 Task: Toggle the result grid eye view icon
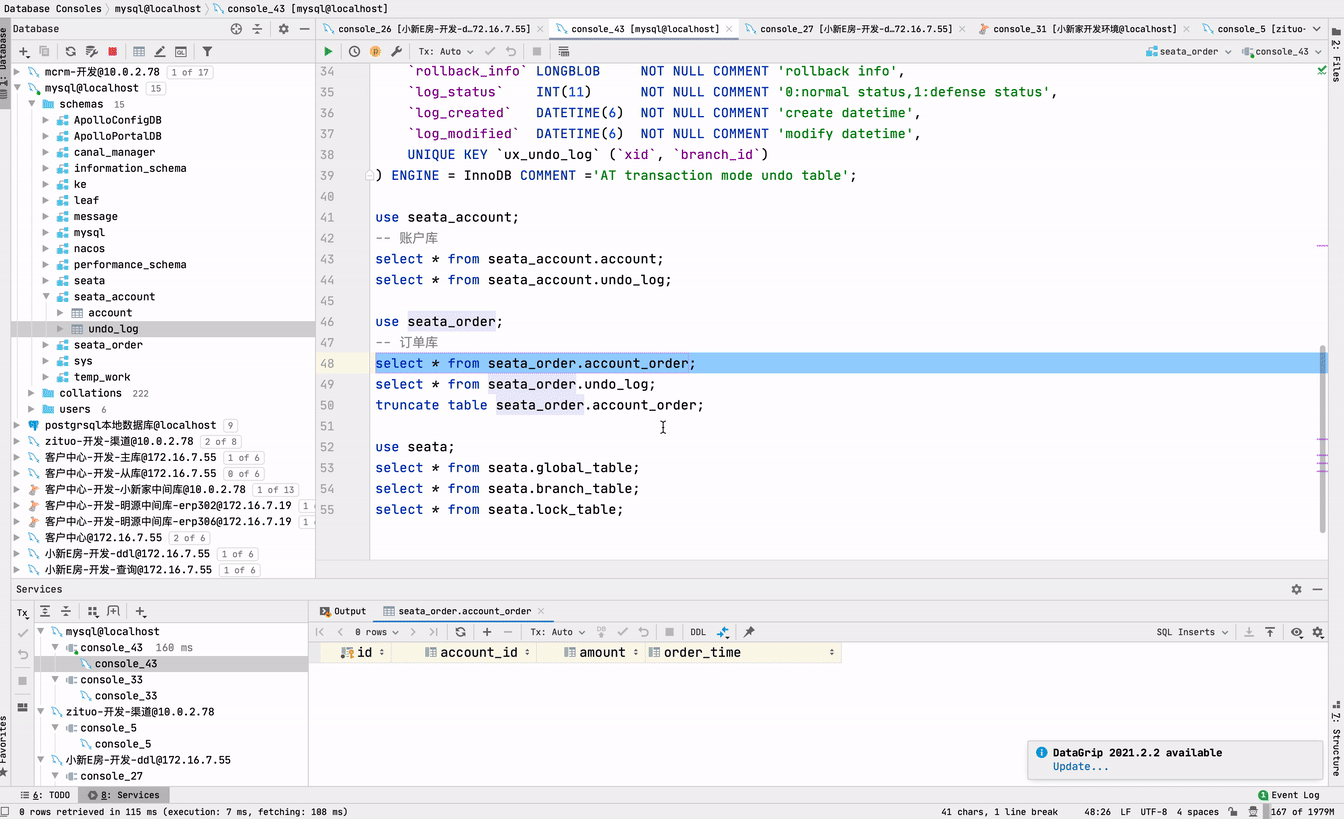[1297, 632]
